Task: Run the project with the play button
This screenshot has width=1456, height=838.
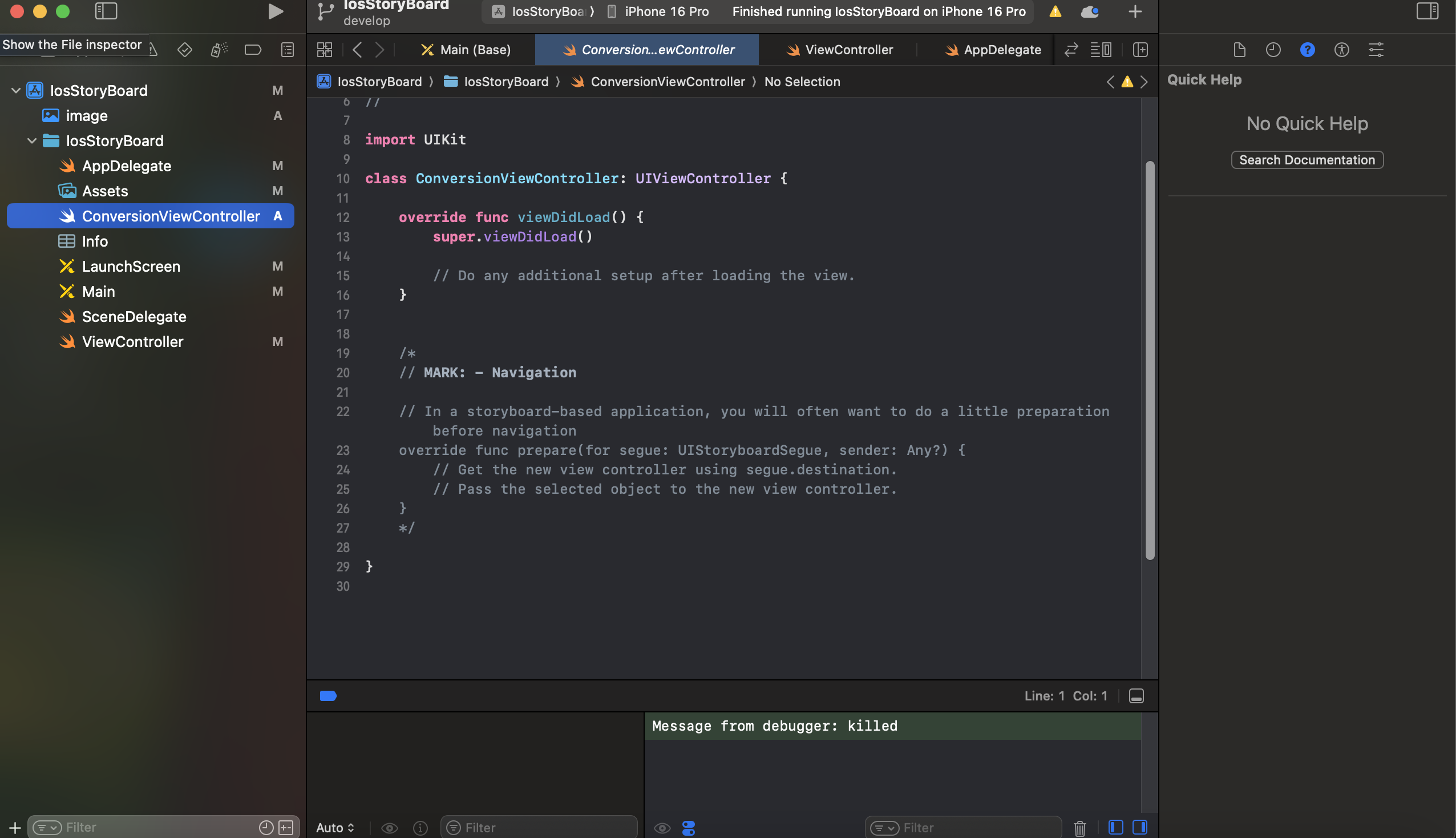Action: (276, 11)
